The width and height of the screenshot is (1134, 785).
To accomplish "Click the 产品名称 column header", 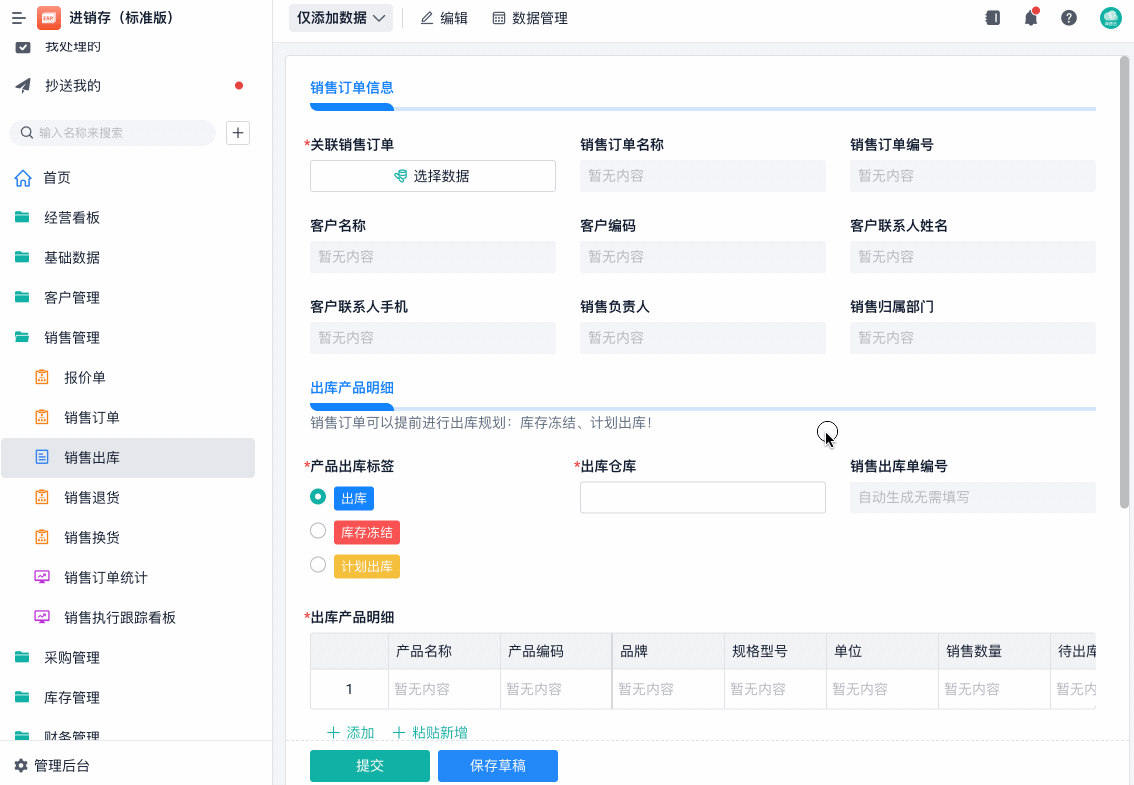I will click(444, 651).
